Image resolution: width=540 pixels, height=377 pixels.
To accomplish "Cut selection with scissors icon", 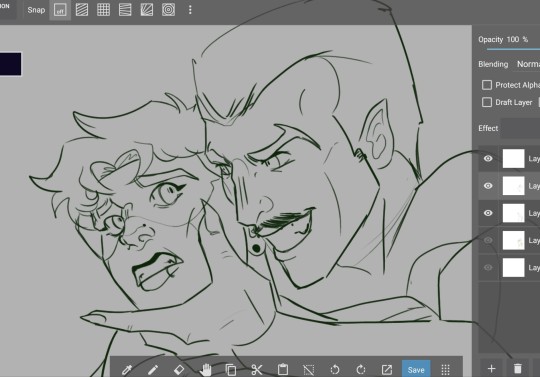I will pyautogui.click(x=257, y=370).
